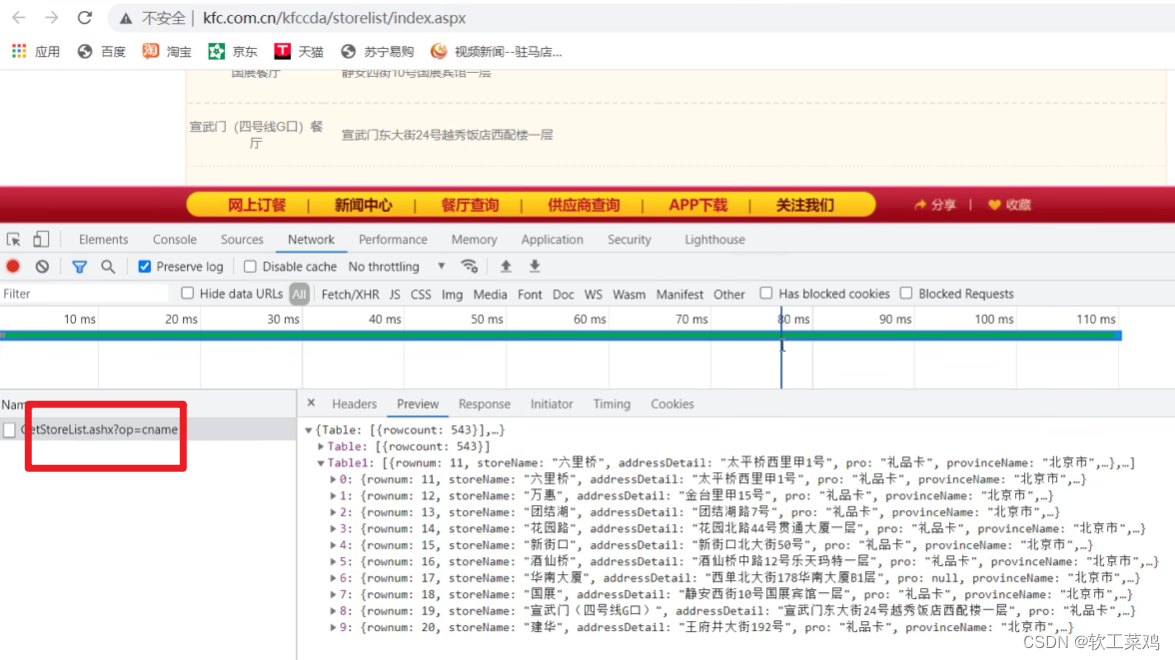Go forward using the browser forward arrow
The width and height of the screenshot is (1175, 660).
pyautogui.click(x=51, y=17)
